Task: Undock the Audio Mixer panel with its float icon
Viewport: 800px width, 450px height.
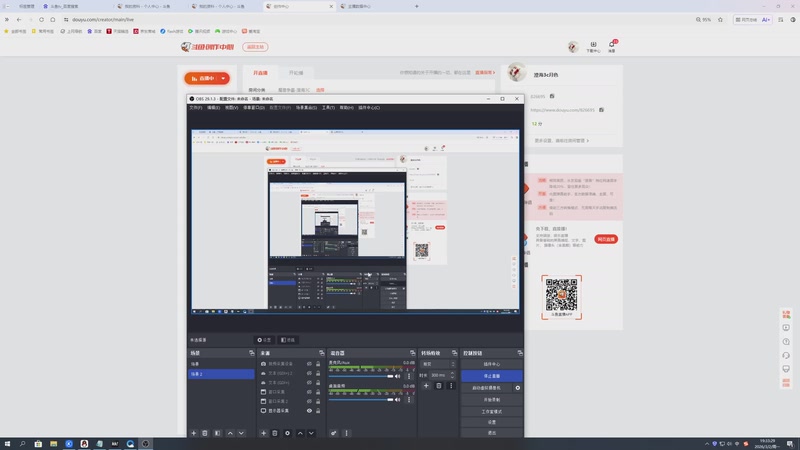Action: tap(412, 353)
